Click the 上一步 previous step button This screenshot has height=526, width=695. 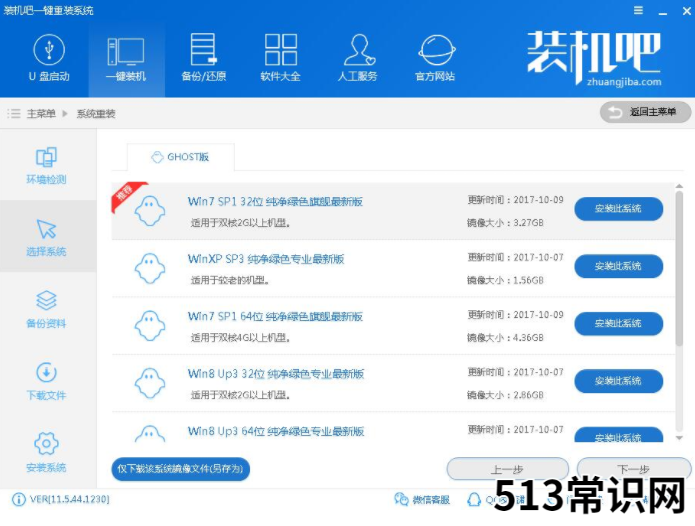pyautogui.click(x=508, y=469)
